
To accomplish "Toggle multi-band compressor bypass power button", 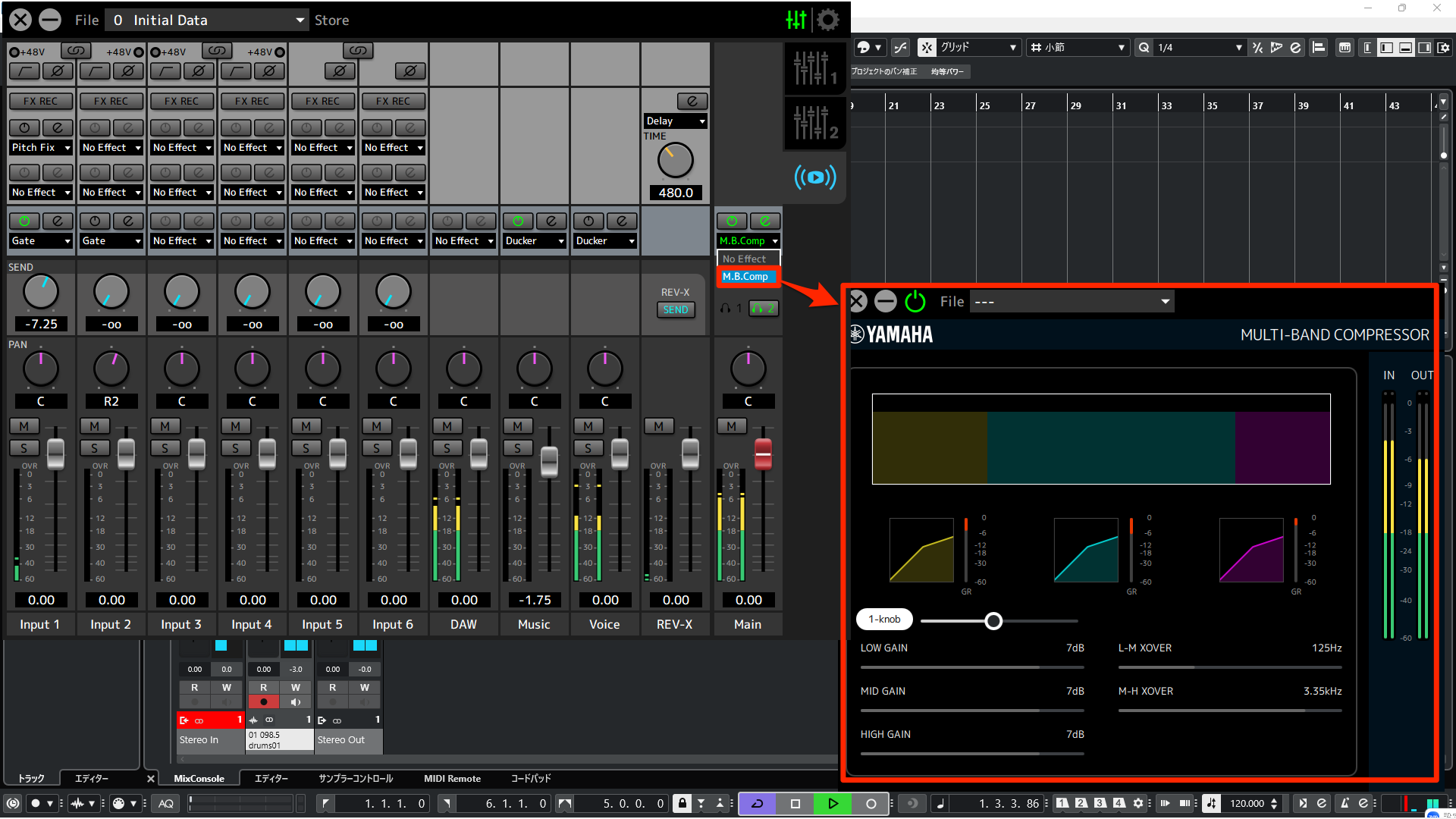I will point(915,302).
